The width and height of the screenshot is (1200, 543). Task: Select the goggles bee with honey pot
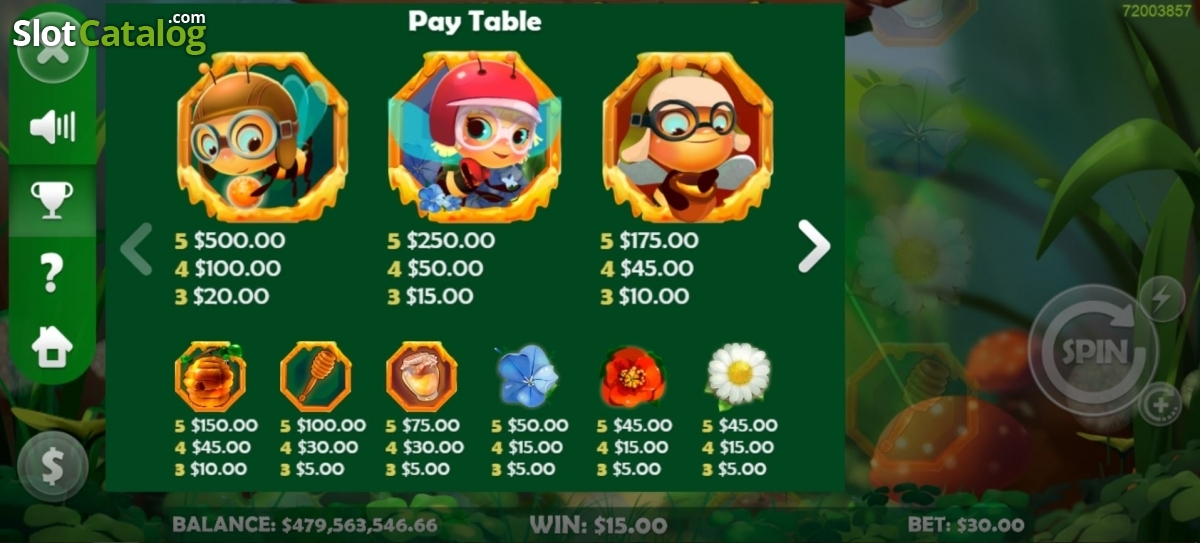pyautogui.click(x=687, y=137)
